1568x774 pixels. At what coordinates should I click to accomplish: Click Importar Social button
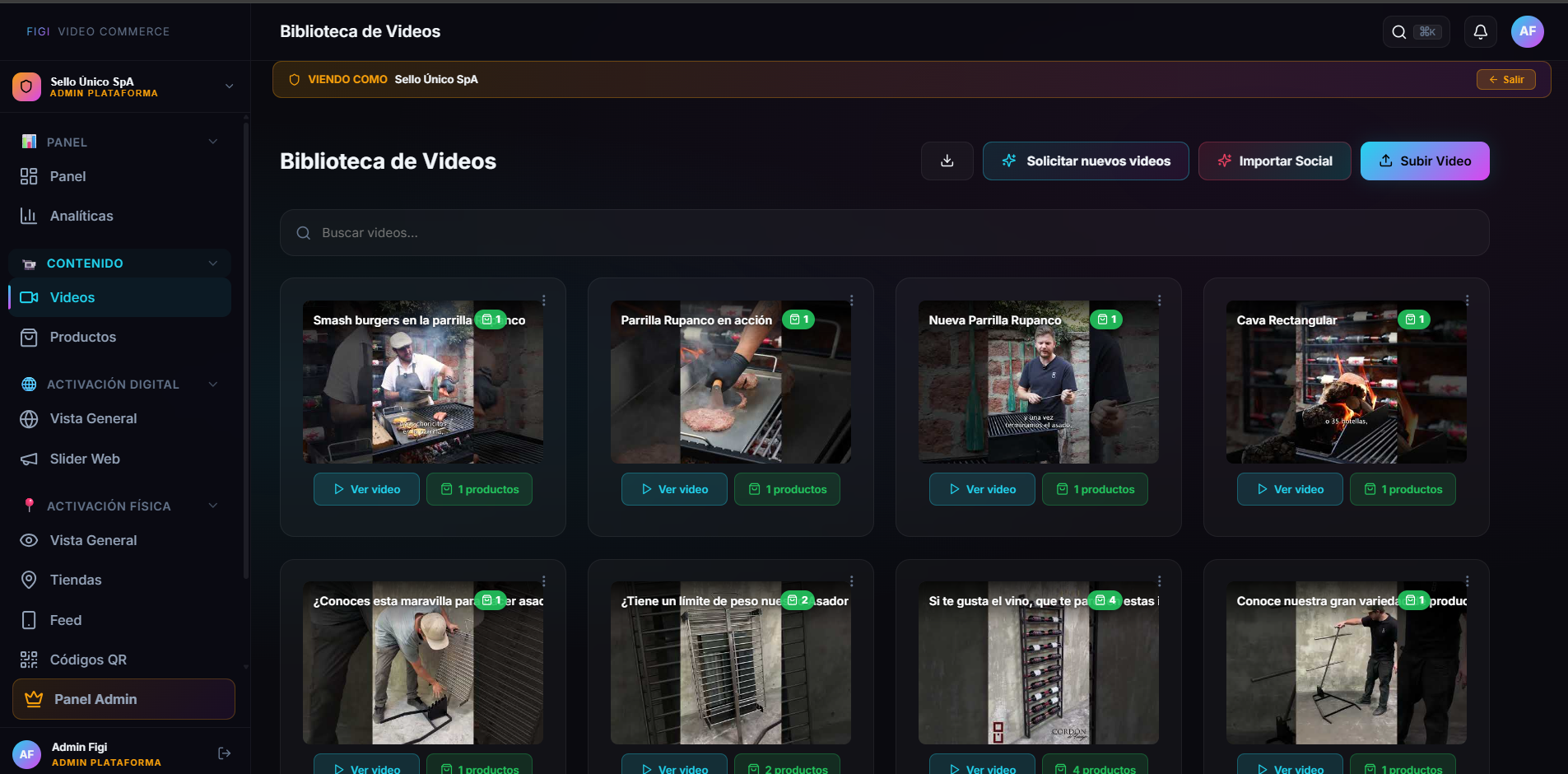(1274, 161)
